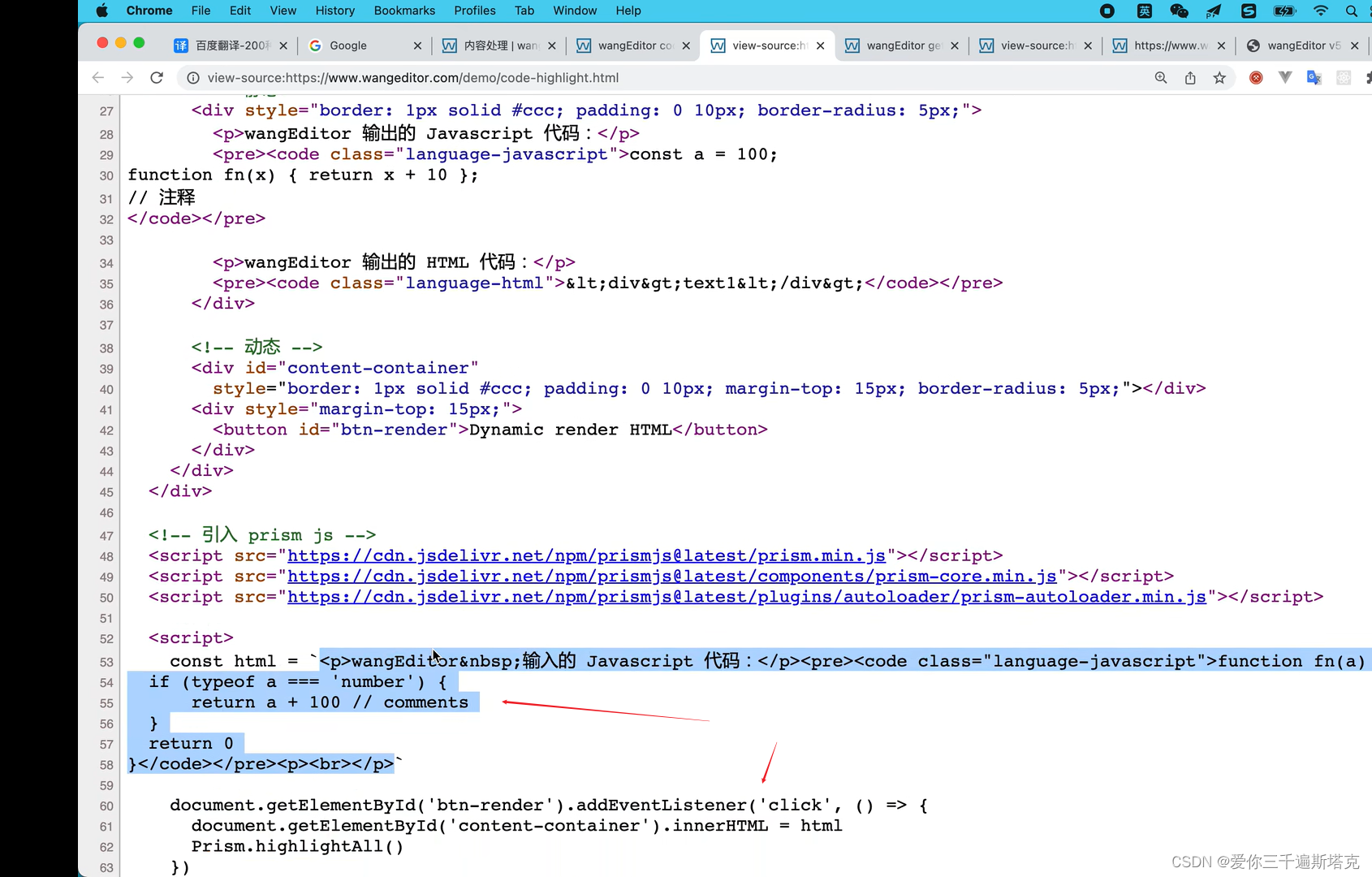This screenshot has width=1372, height=877.
Task: Click the screen recording stop icon in menu bar
Action: coord(1107,11)
